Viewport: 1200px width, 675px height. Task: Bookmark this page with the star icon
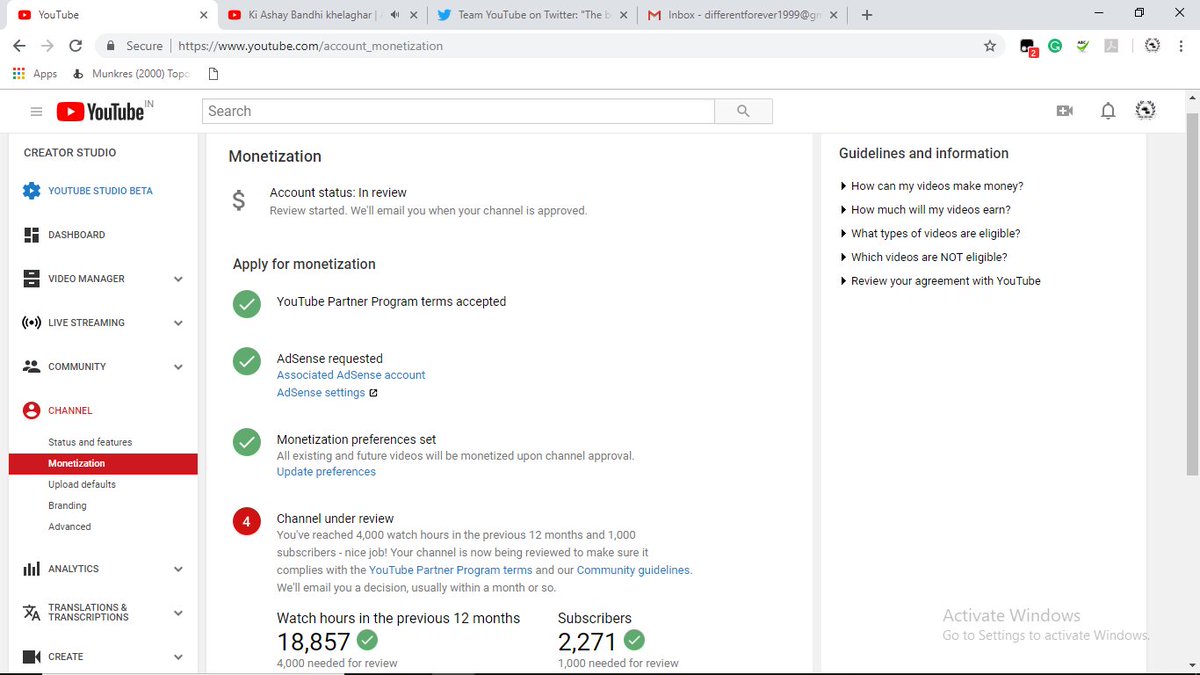pyautogui.click(x=990, y=46)
